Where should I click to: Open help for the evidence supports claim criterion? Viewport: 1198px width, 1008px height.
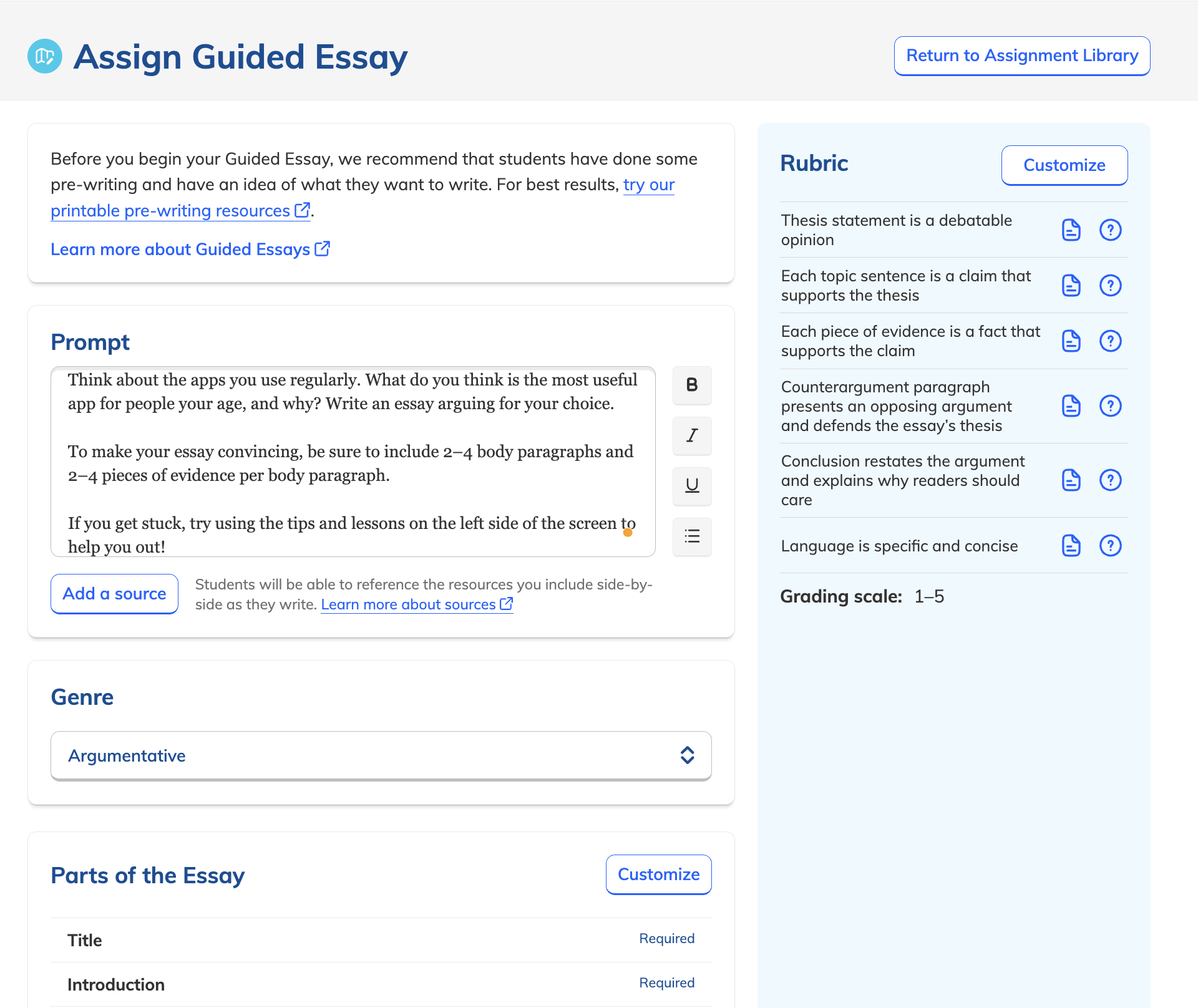(1111, 341)
